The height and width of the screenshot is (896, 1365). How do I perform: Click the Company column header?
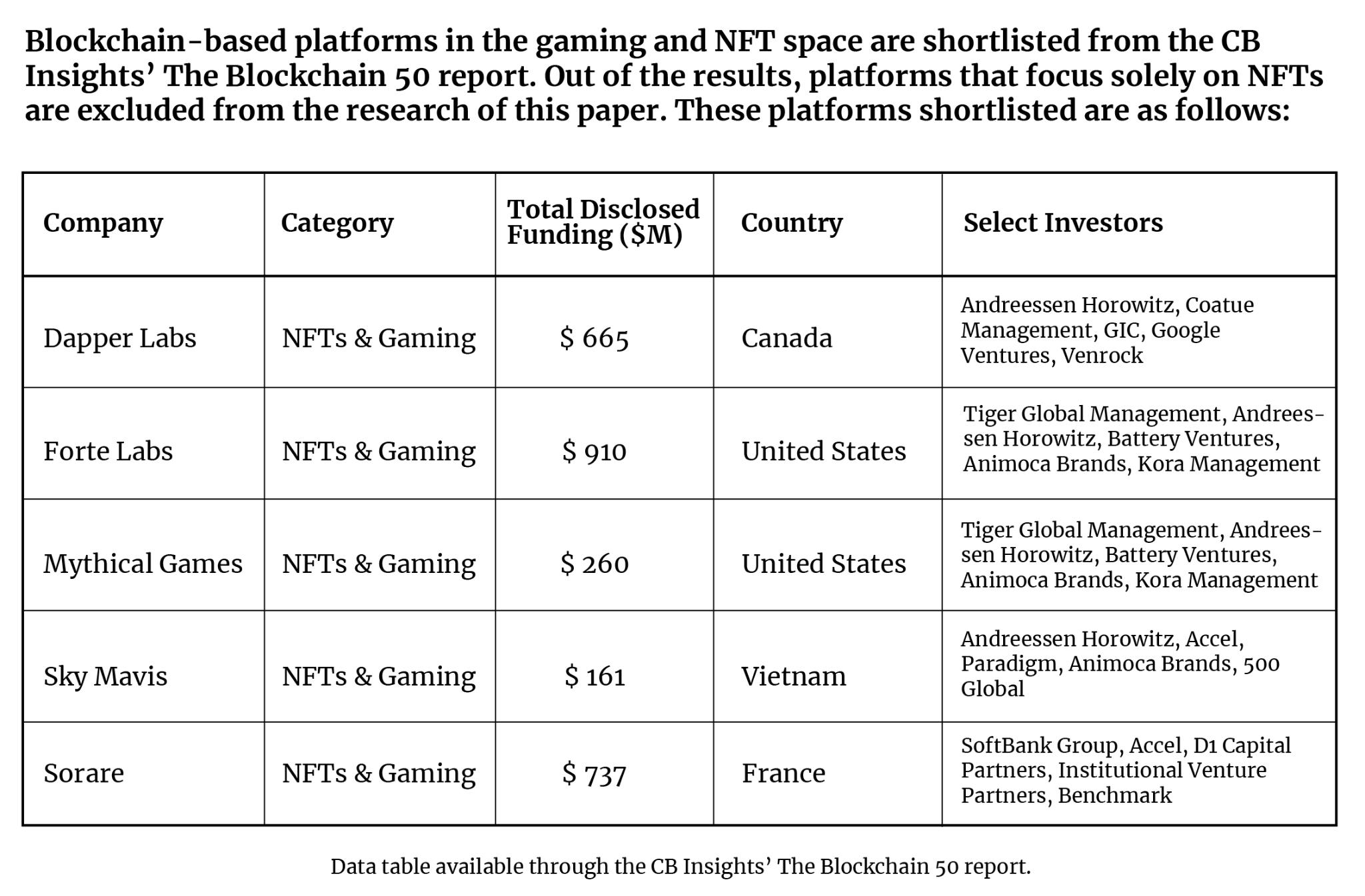coord(103,223)
